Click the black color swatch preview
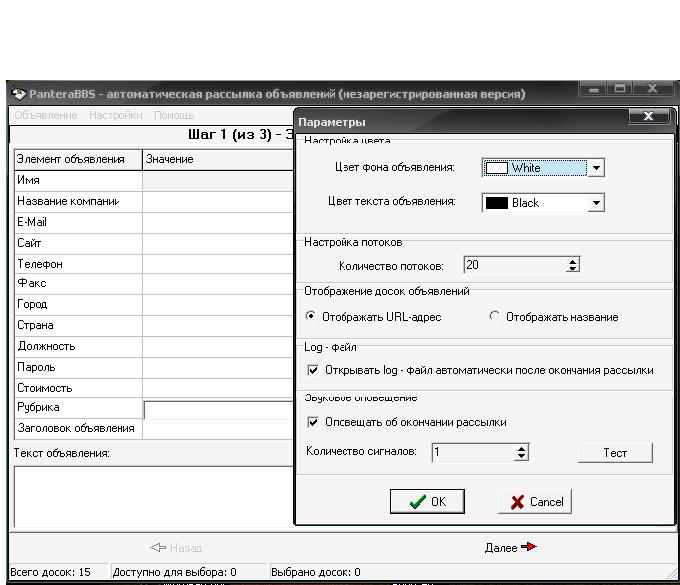680x585 pixels. [497, 203]
